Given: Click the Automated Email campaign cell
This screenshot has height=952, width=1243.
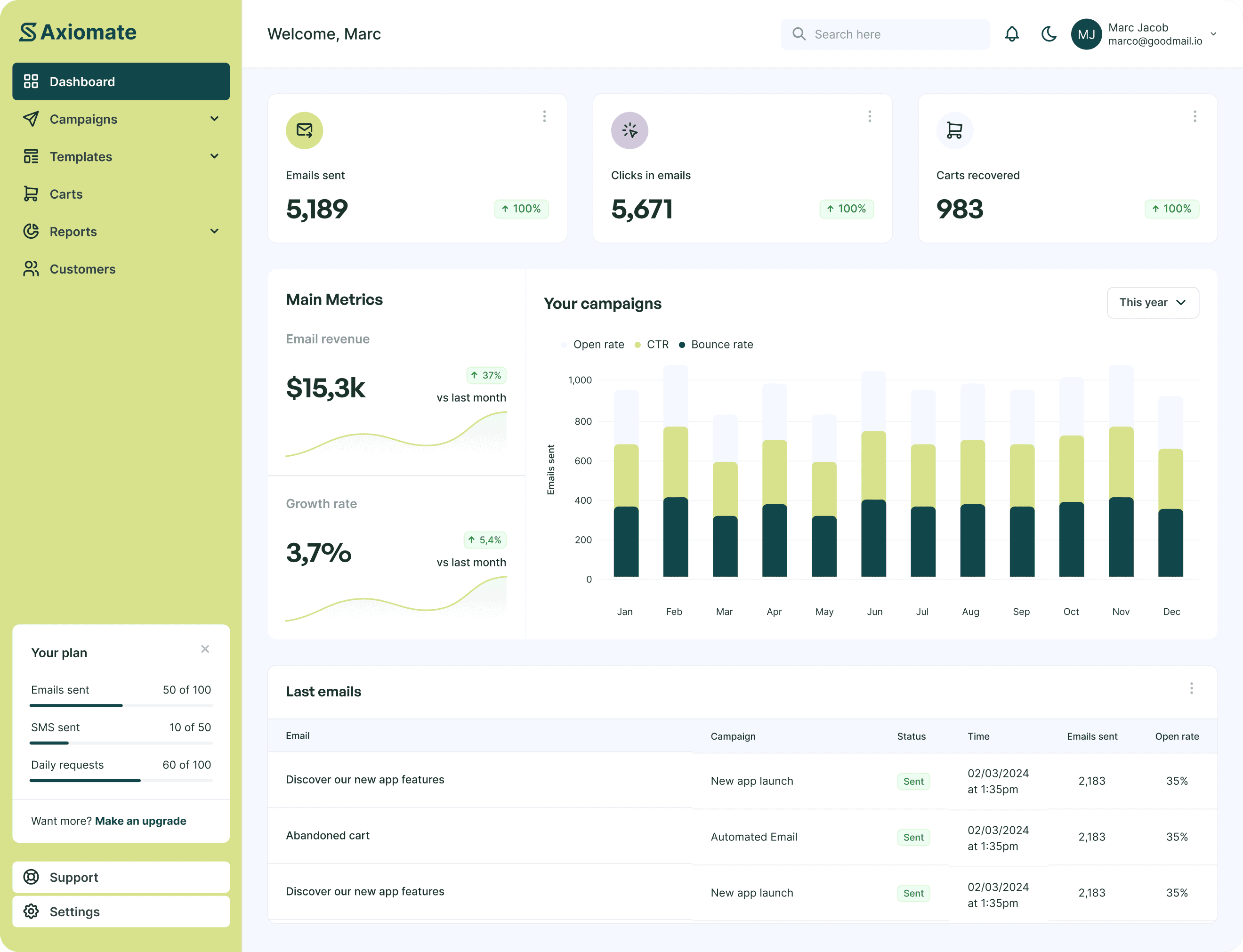Looking at the screenshot, I should (753, 837).
